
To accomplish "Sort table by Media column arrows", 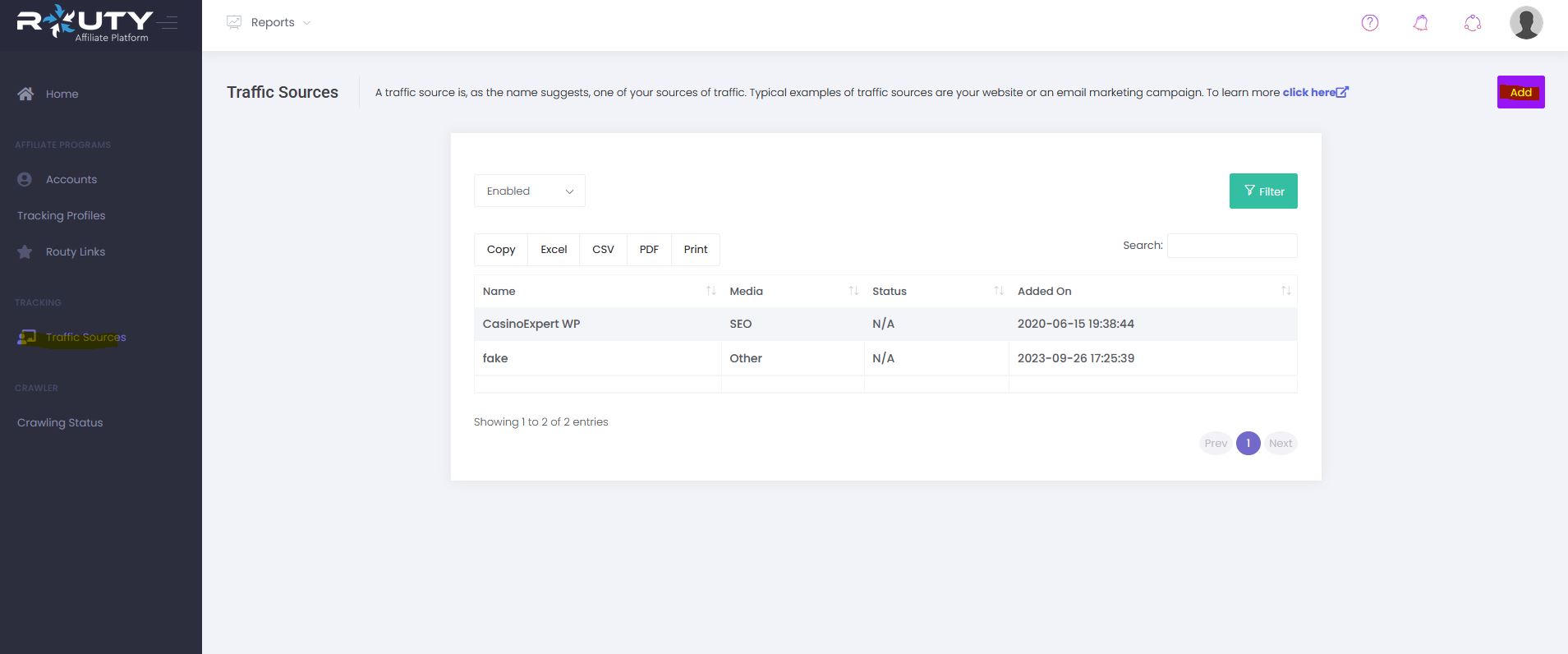I will [853, 291].
